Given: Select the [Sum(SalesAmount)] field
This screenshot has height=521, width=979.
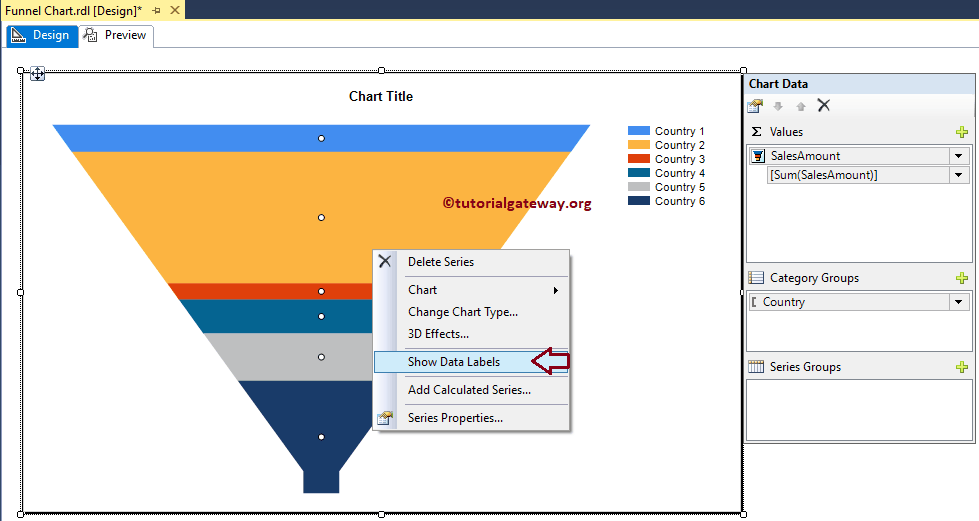Looking at the screenshot, I should pos(858,176).
